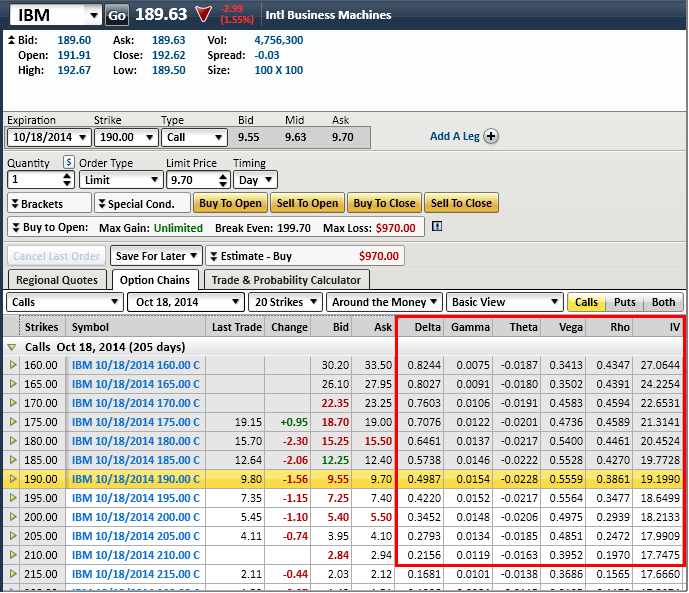The width and height of the screenshot is (689, 593).
Task: Click the Strikes column header
Action: pyautogui.click(x=42, y=327)
